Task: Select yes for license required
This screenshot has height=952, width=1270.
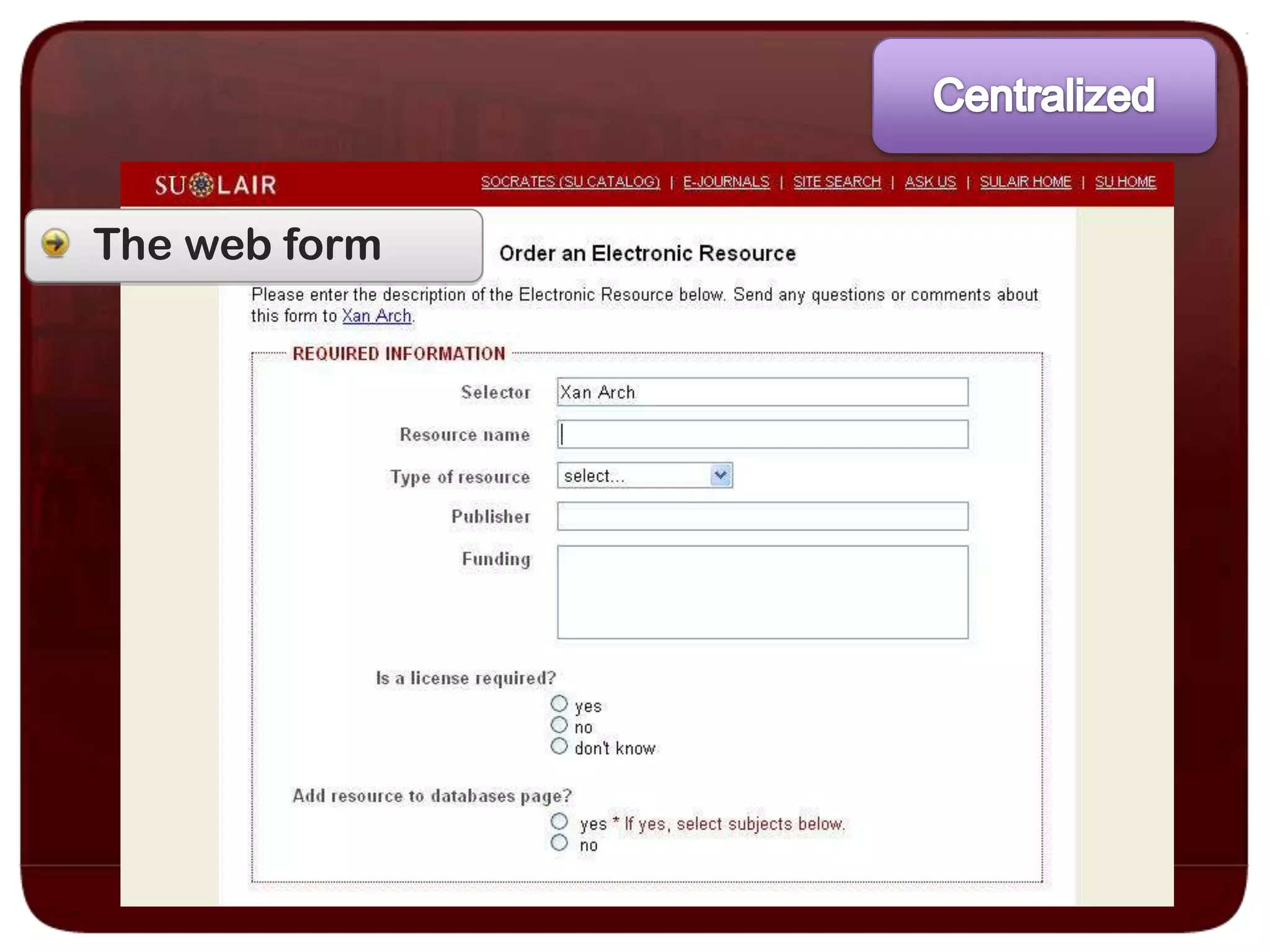Action: [559, 703]
